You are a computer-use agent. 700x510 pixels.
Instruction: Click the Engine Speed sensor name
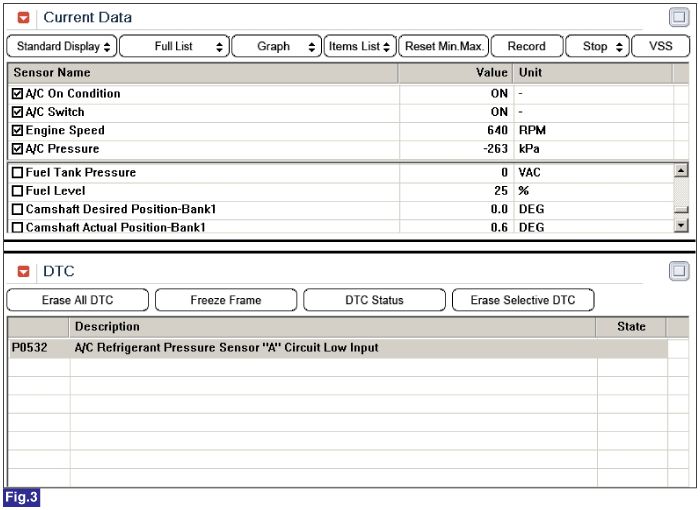65,130
